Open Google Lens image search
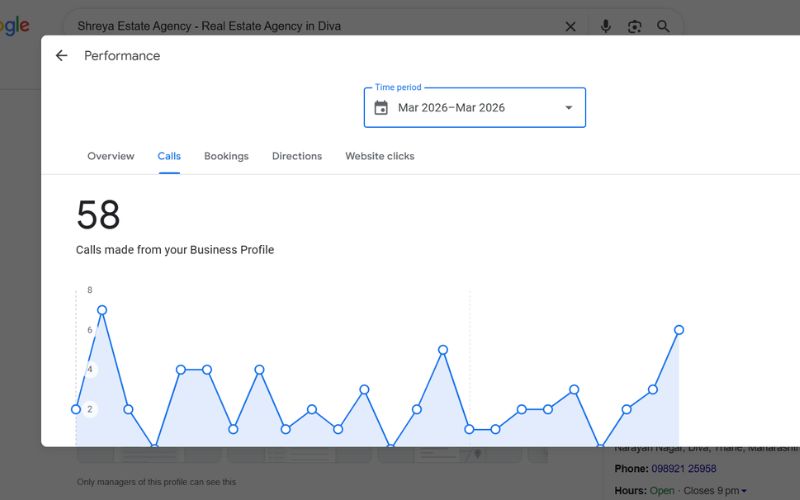Screen dimensions: 800x500 [634, 26]
